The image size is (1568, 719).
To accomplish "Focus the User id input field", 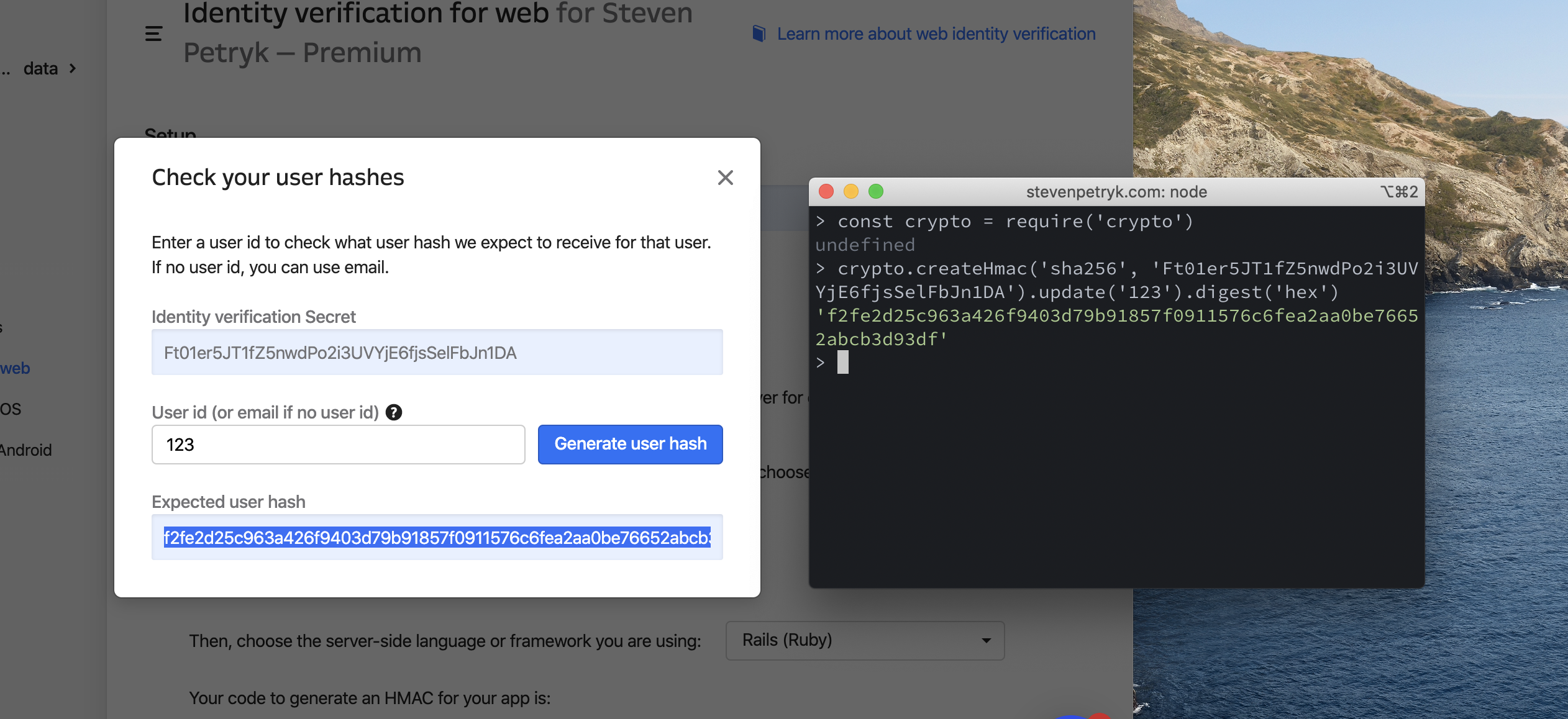I will pyautogui.click(x=338, y=445).
